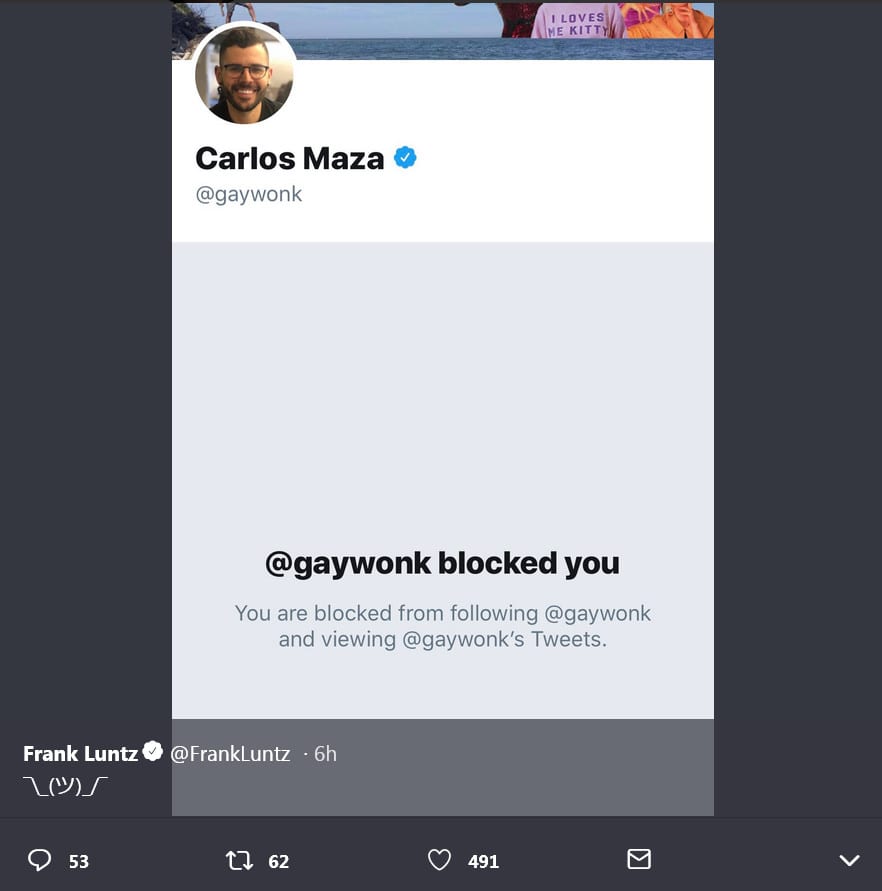Click the reply count 53
The height and width of the screenshot is (891, 882).
pos(79,861)
